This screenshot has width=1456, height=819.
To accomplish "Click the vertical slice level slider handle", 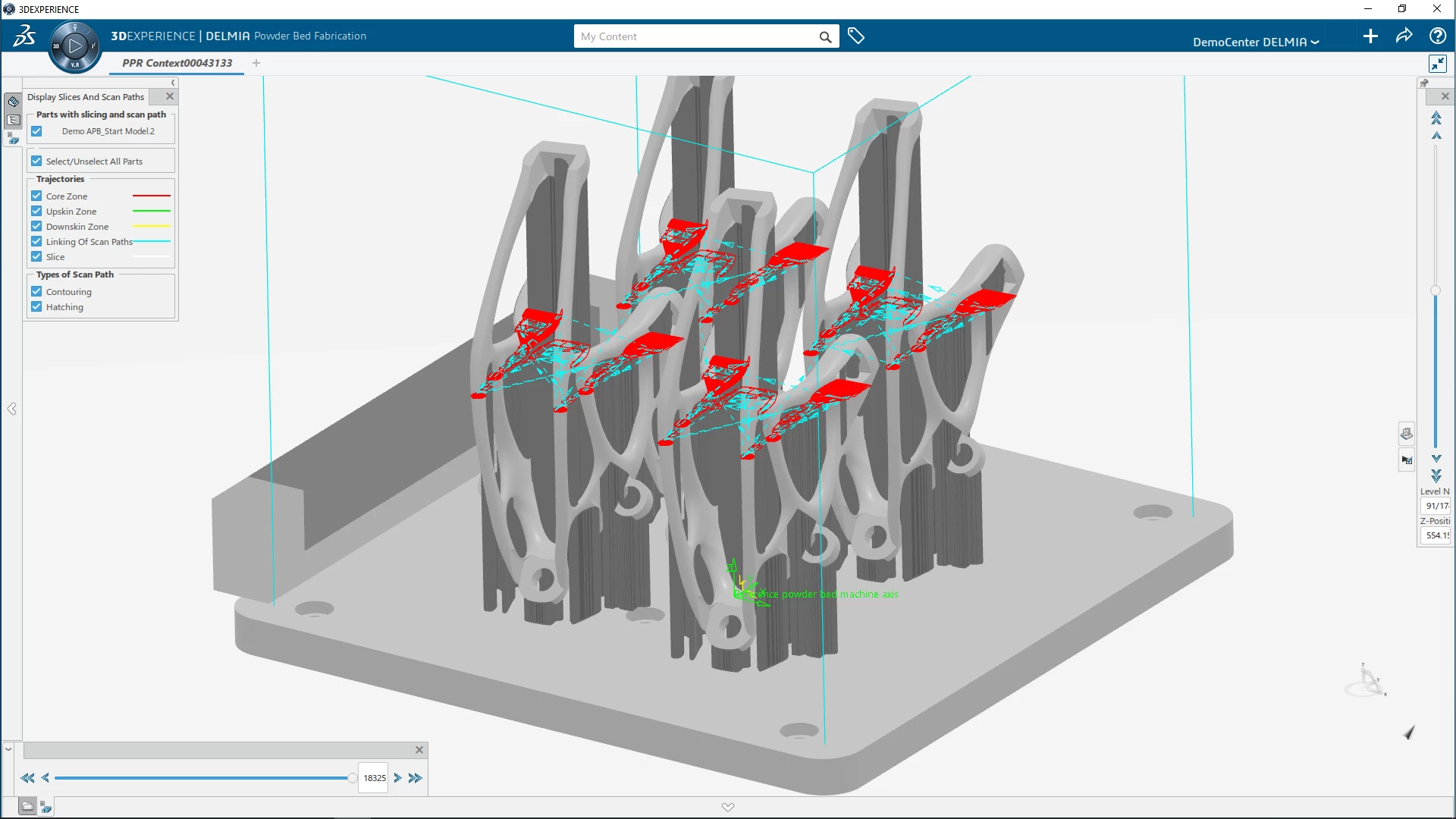I will (x=1436, y=290).
